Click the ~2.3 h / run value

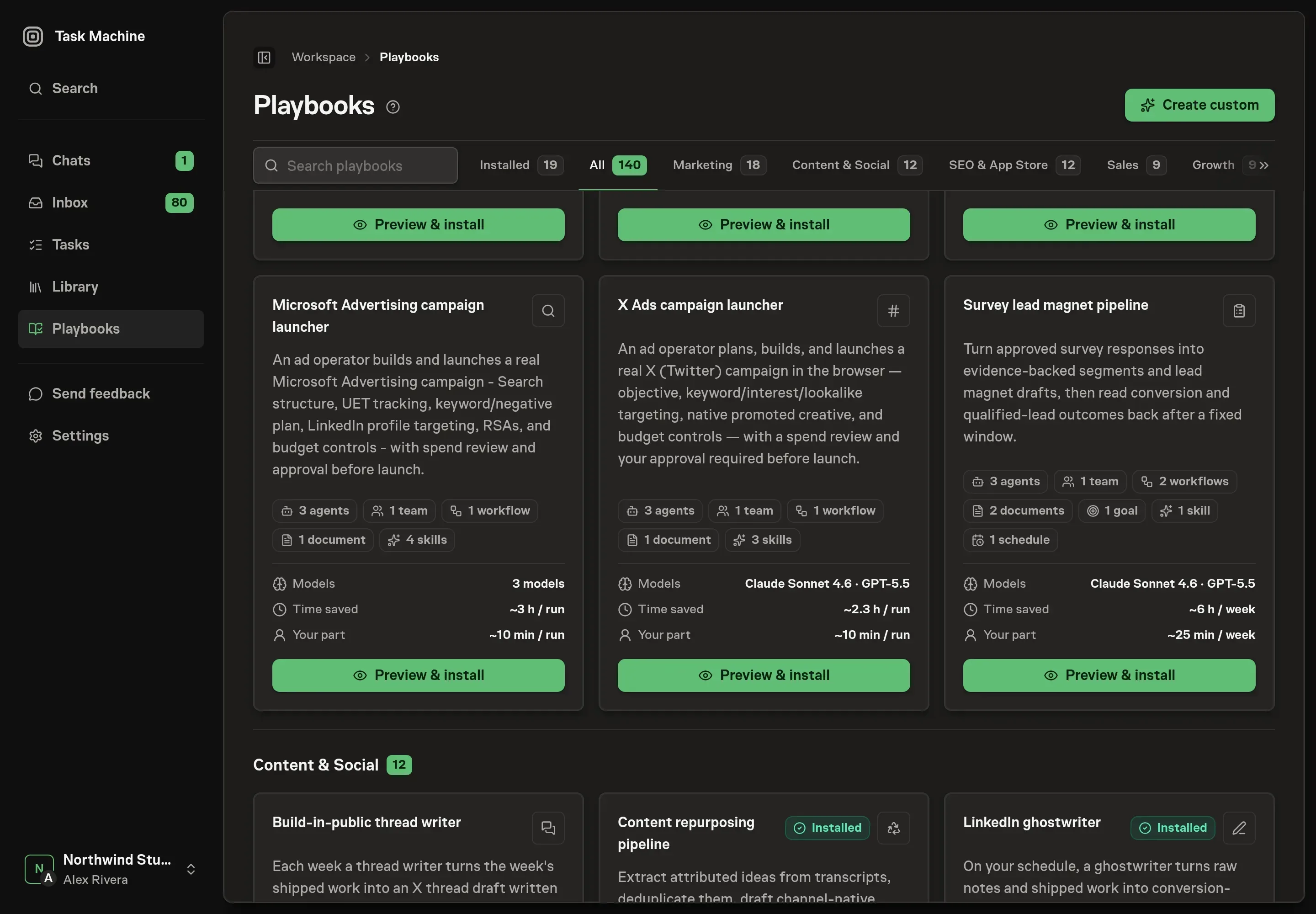pyautogui.click(x=876, y=609)
